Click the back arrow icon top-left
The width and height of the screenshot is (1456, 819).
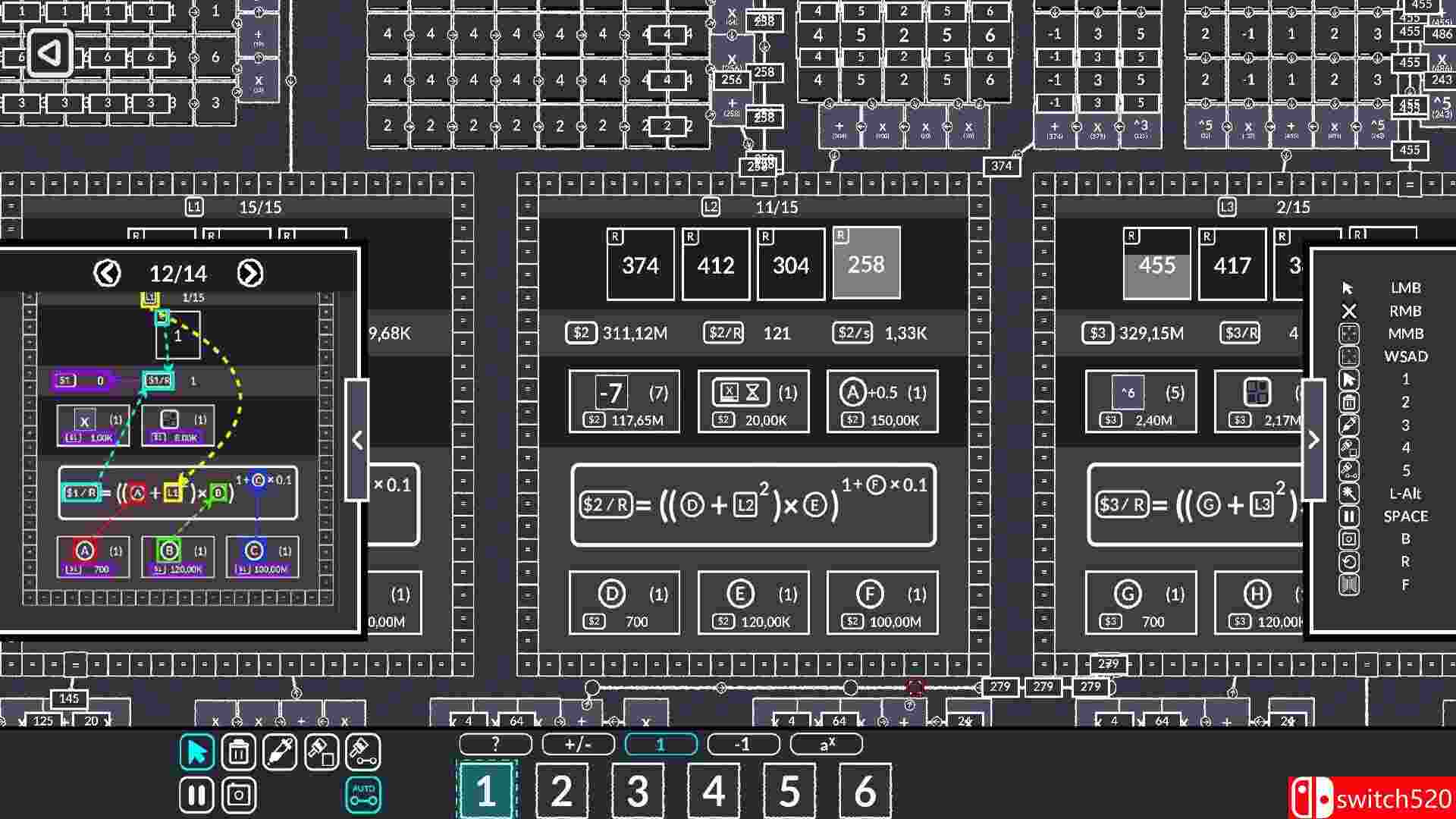[x=49, y=54]
